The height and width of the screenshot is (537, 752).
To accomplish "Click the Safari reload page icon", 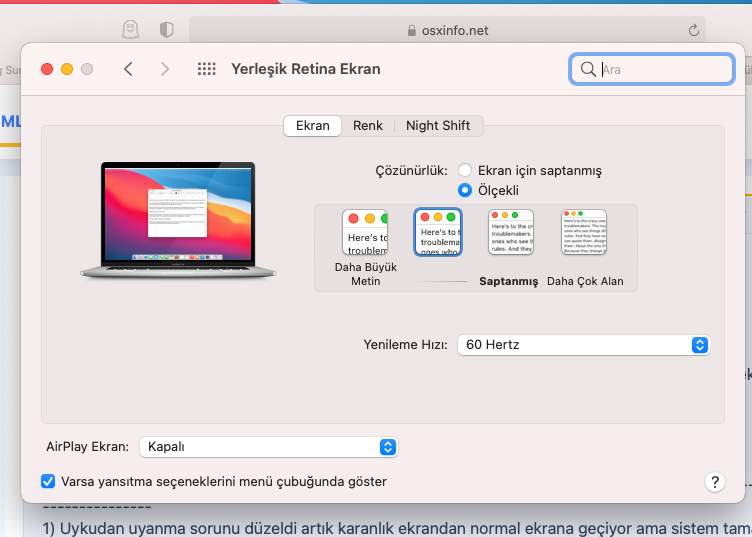I will (693, 31).
